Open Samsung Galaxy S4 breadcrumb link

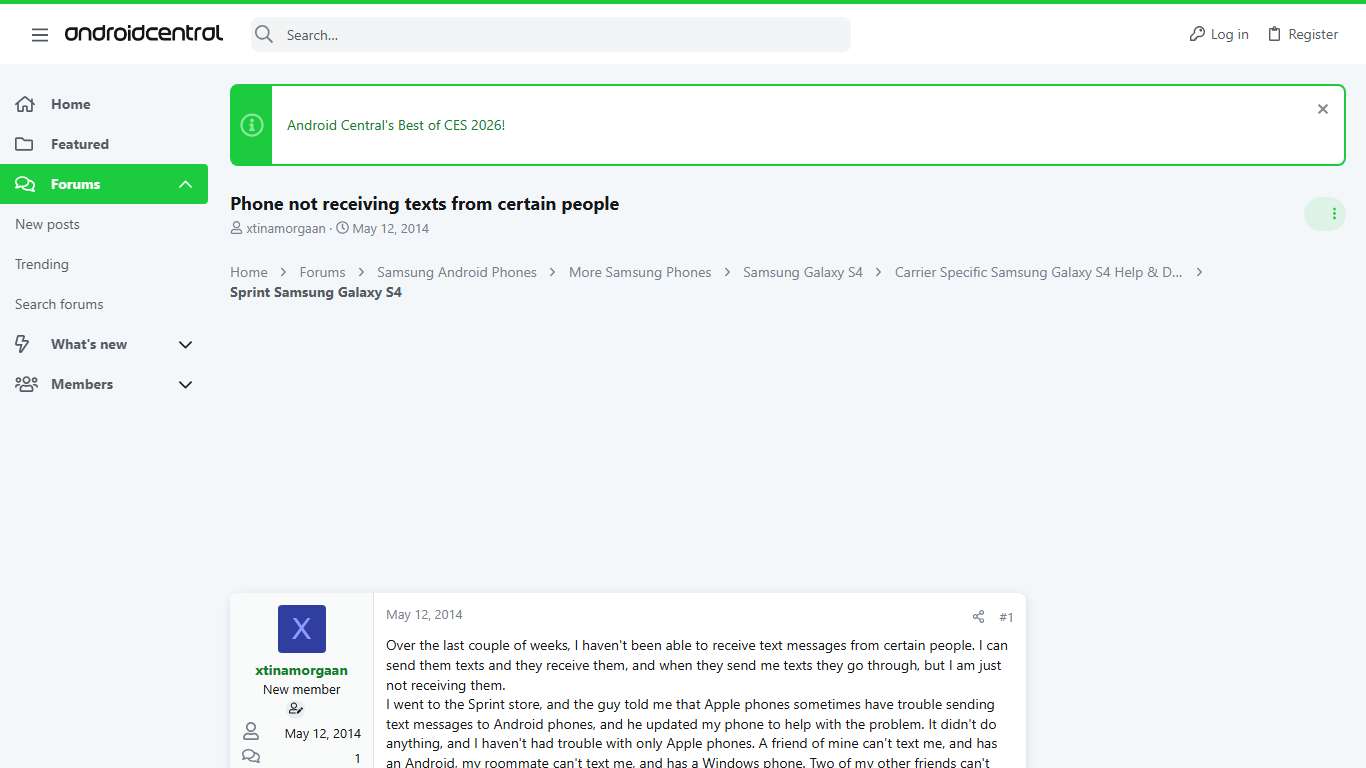tap(802, 272)
